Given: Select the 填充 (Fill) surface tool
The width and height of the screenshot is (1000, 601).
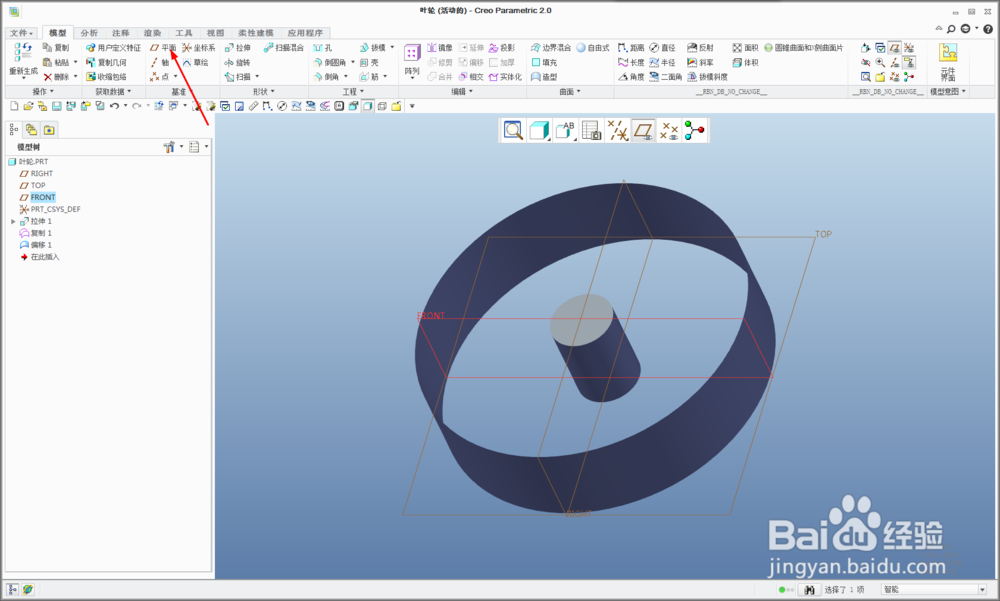Looking at the screenshot, I should [x=545, y=63].
